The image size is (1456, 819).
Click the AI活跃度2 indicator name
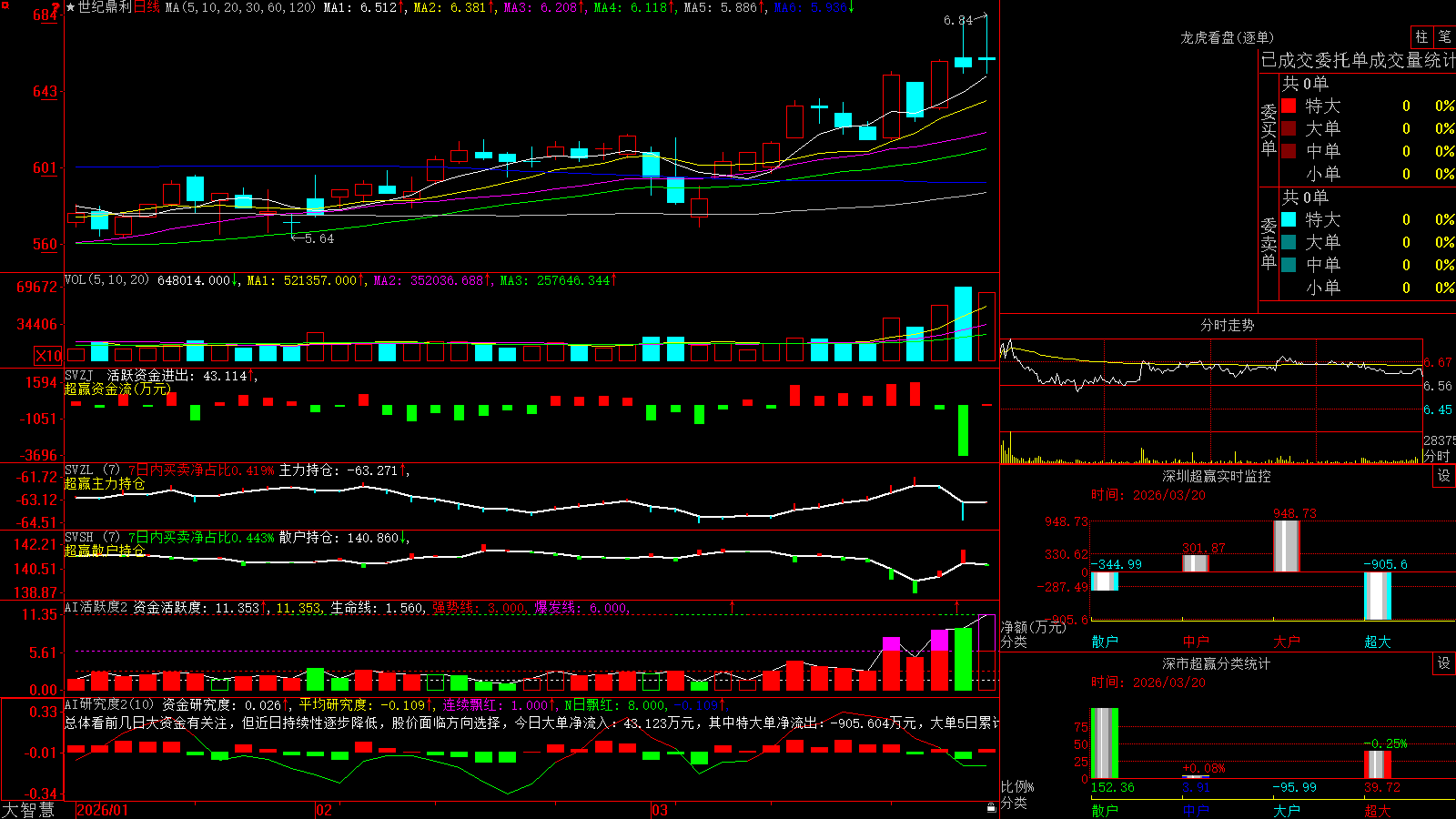[x=96, y=607]
